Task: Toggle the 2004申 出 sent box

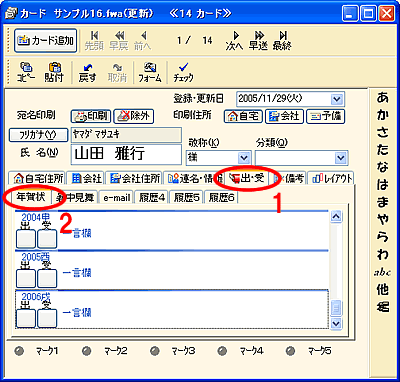Action: click(26, 239)
